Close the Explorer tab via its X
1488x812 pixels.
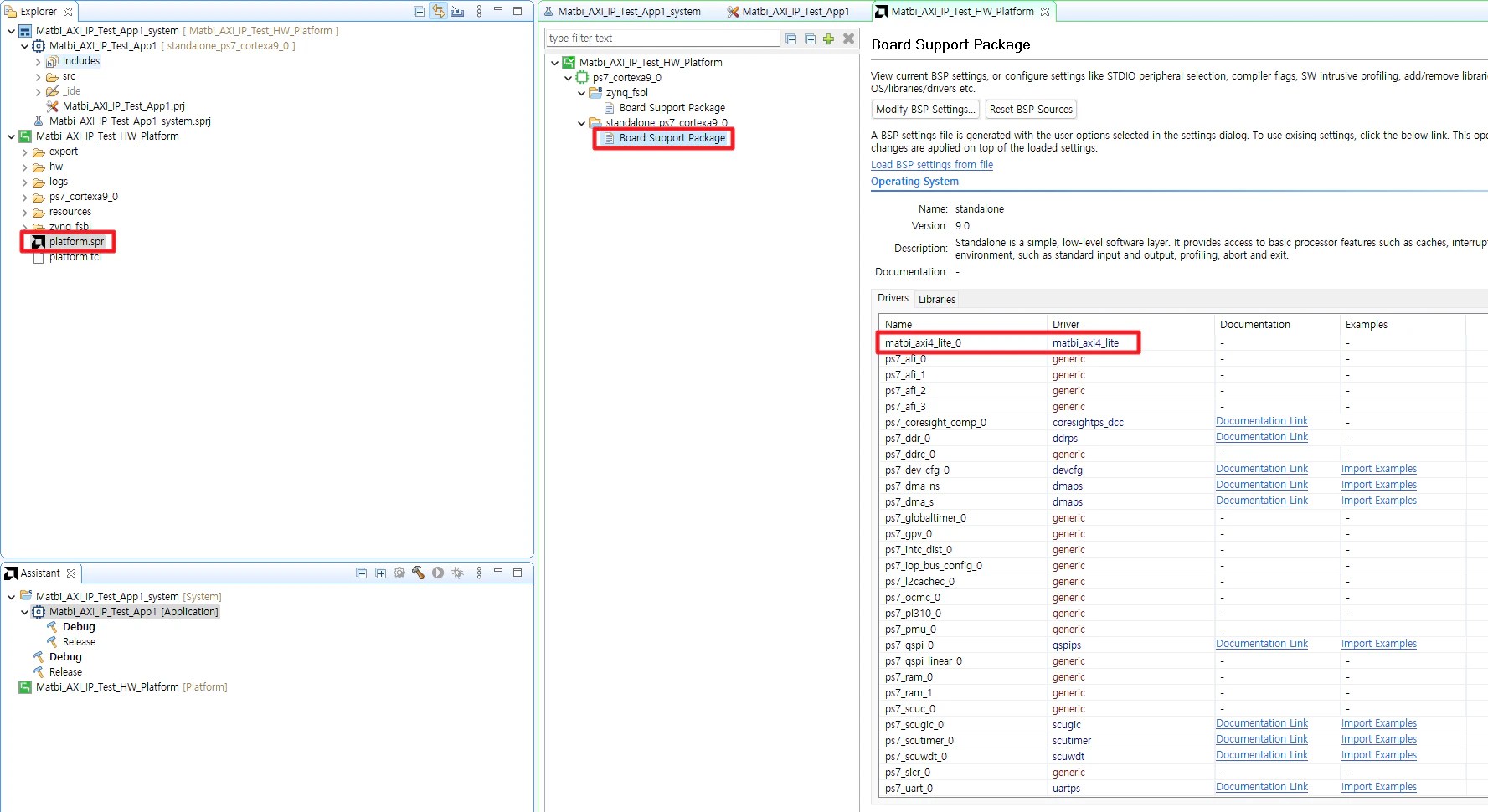click(x=69, y=12)
